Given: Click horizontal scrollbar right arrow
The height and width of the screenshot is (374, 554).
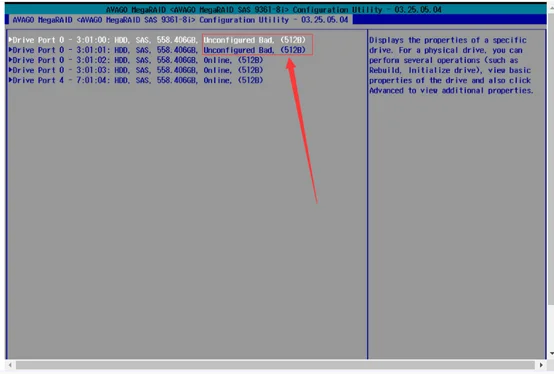Looking at the screenshot, I should pyautogui.click(x=541, y=365).
